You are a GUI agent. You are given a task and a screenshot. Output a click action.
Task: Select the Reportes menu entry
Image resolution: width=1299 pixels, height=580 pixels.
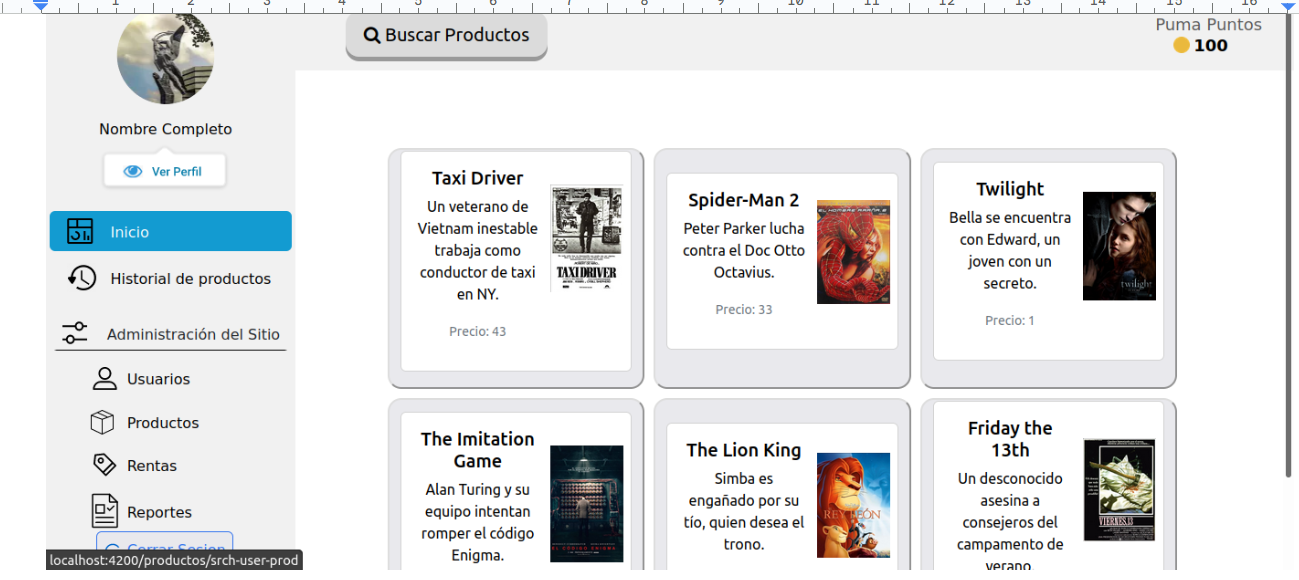[159, 512]
